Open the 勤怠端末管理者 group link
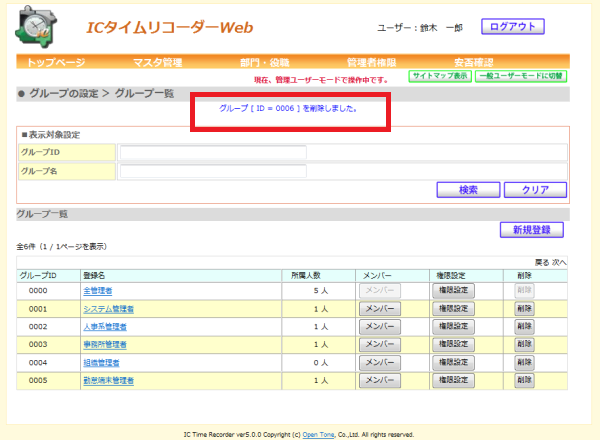600x440 pixels. [x=109, y=380]
